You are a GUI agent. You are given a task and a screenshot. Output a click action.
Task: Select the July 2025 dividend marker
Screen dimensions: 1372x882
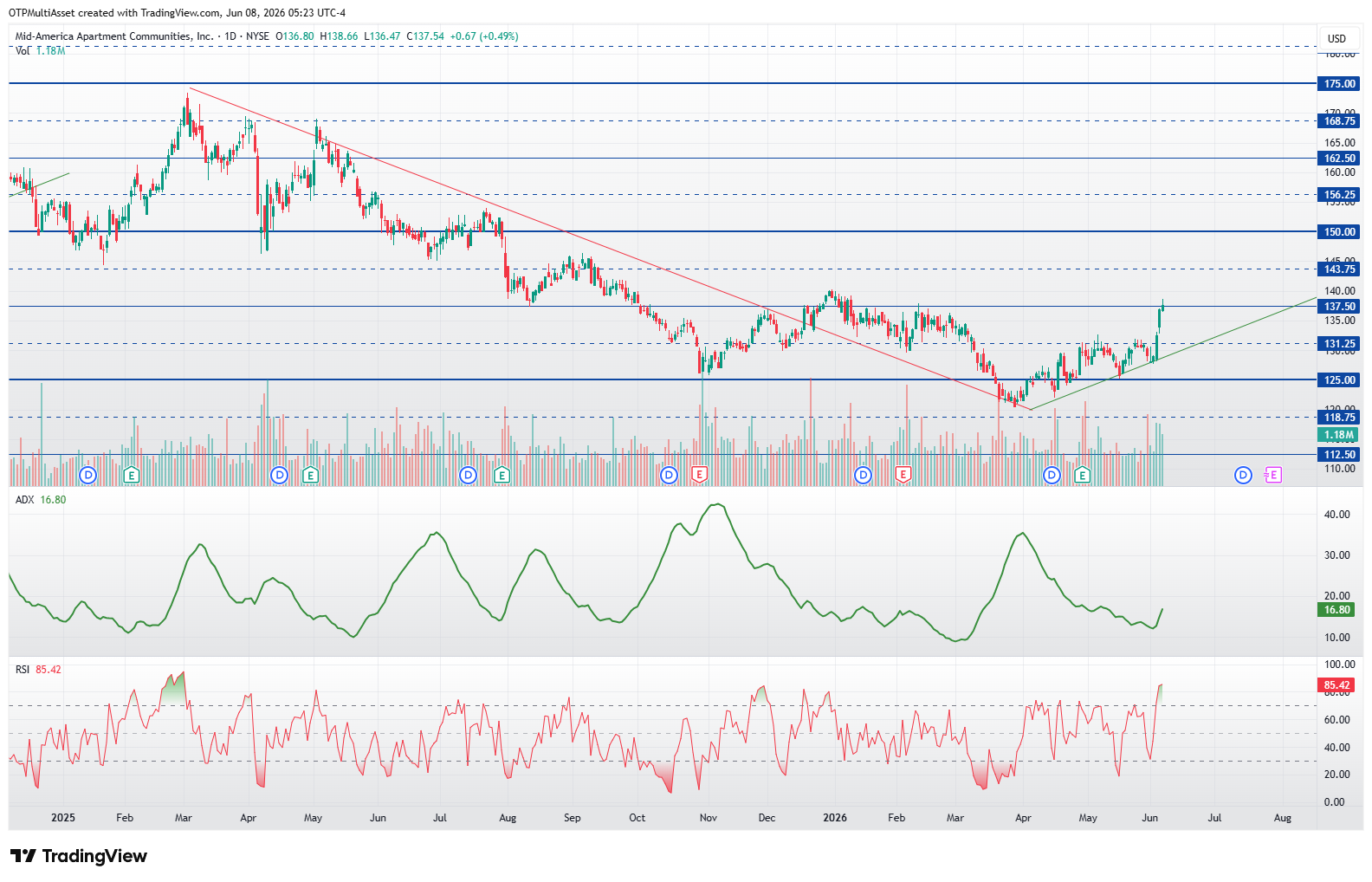pos(468,475)
